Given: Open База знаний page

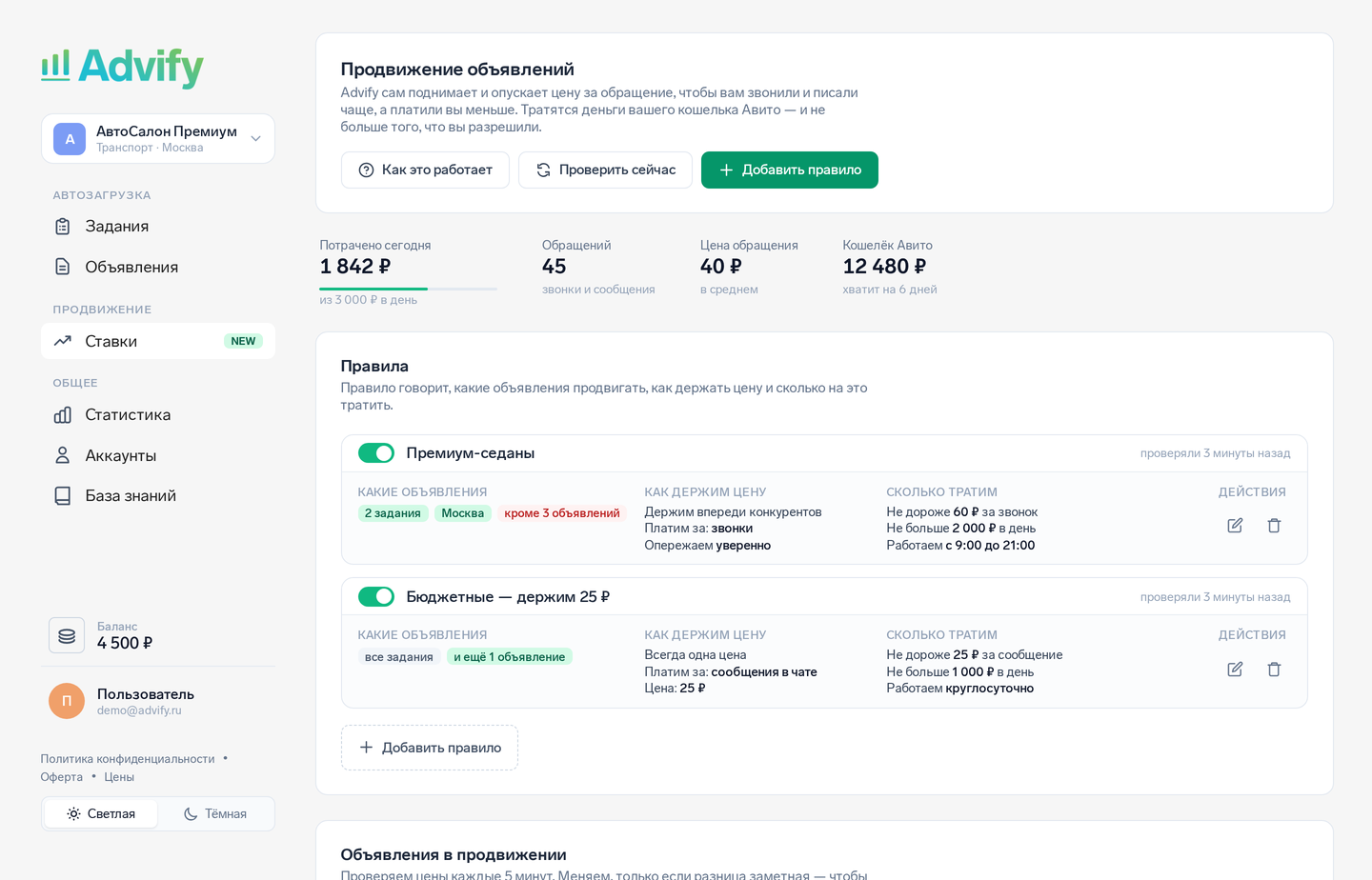Looking at the screenshot, I should click(x=158, y=496).
